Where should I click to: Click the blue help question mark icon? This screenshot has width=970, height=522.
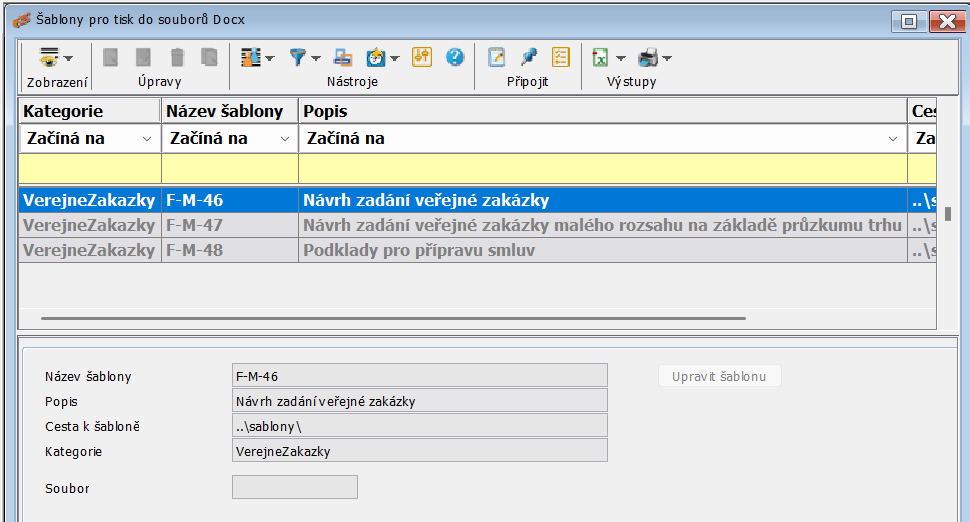point(455,58)
